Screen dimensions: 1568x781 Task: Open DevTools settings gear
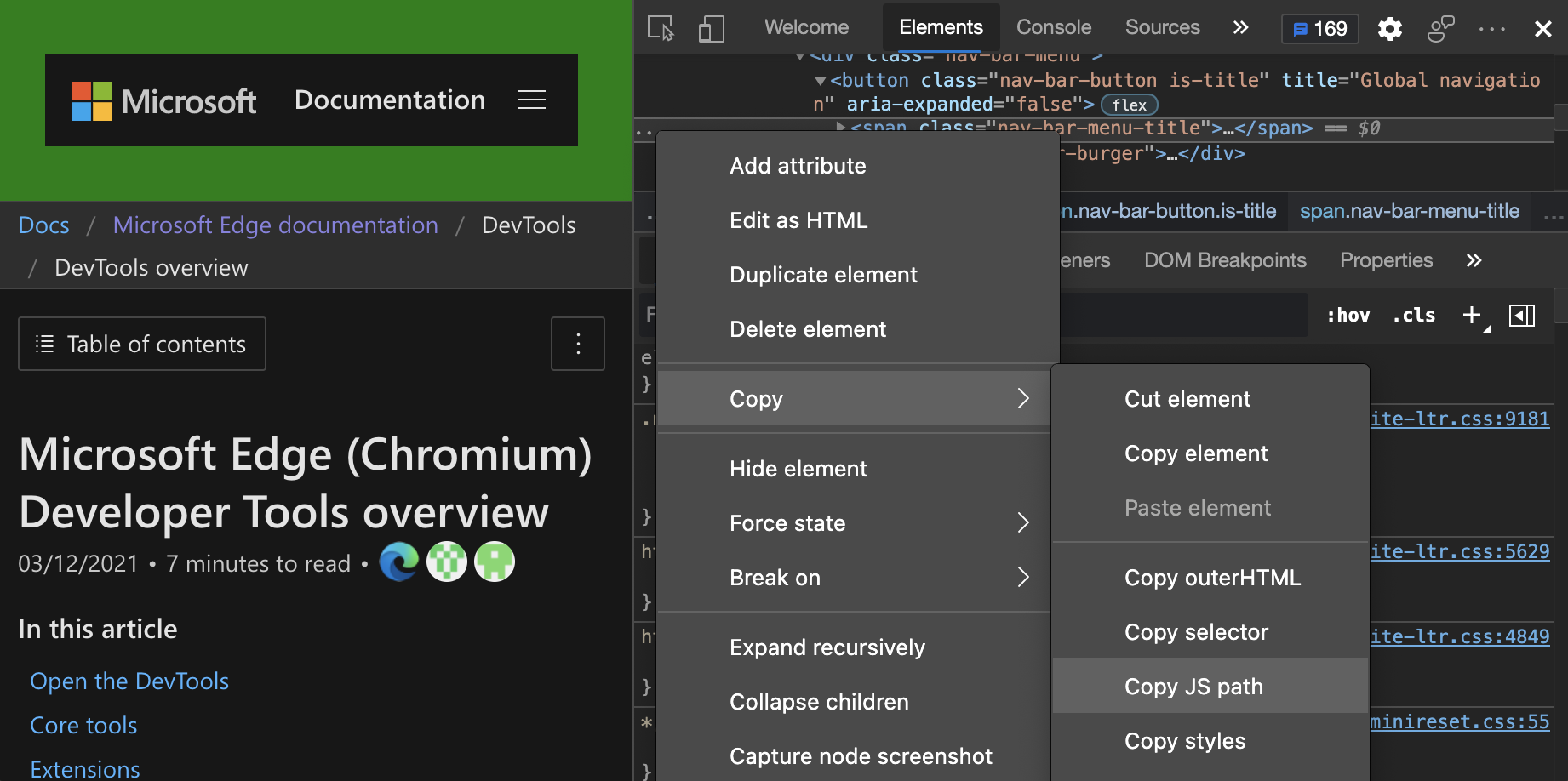tap(1390, 28)
